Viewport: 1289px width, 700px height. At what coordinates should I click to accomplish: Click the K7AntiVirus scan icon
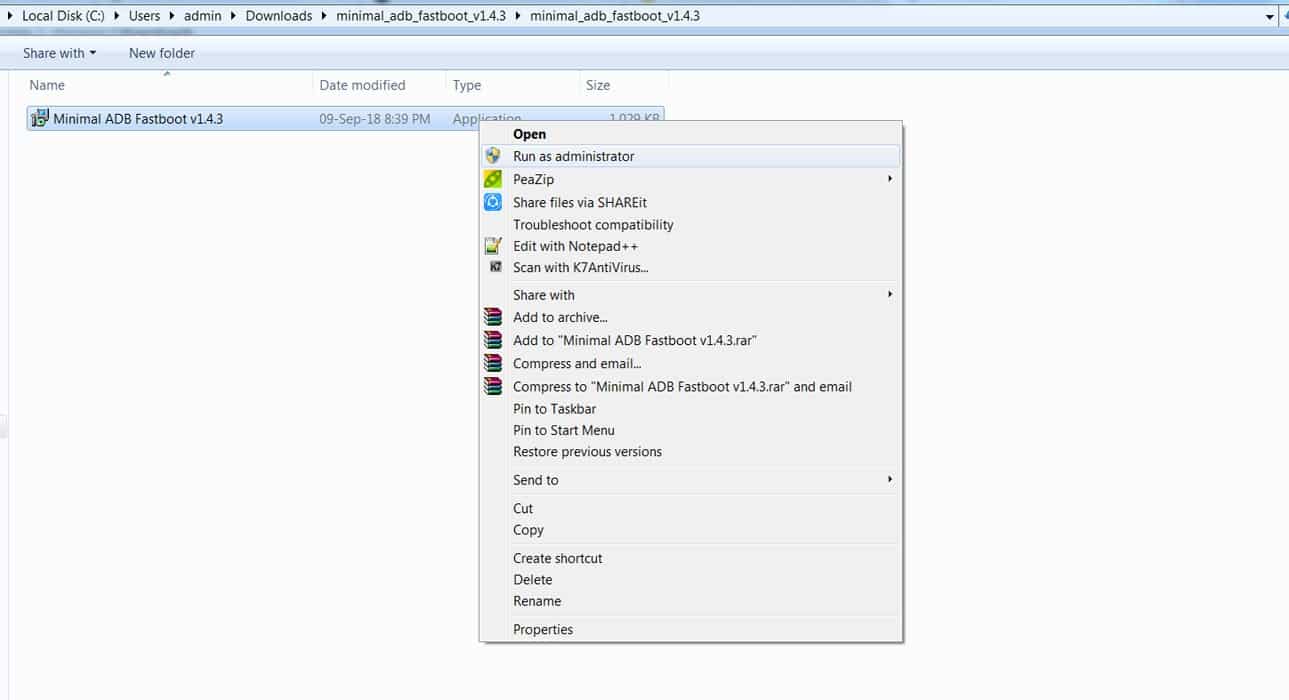[494, 267]
